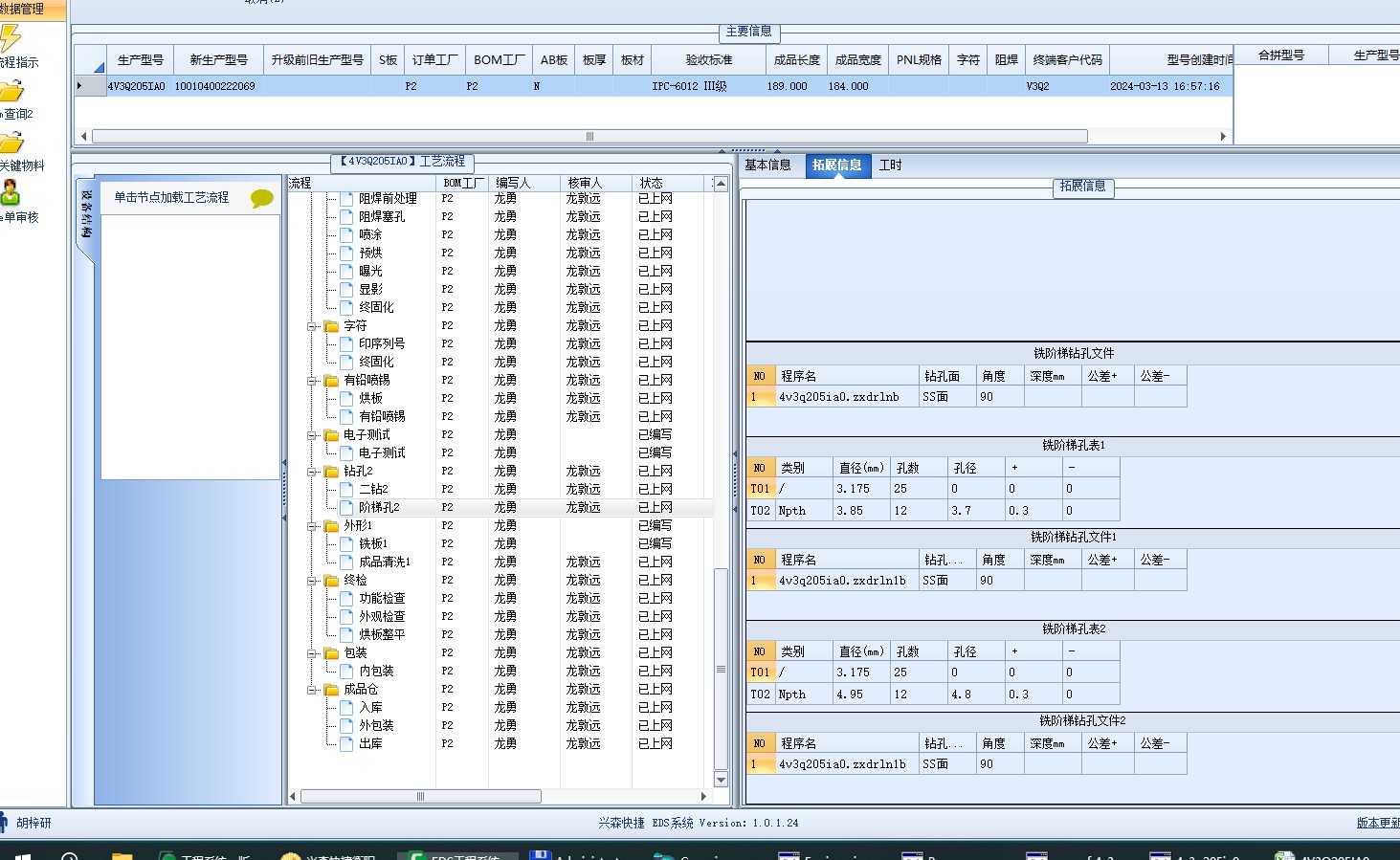Select the 外包装 tree row
The height and width of the screenshot is (860, 1400).
pyautogui.click(x=500, y=726)
